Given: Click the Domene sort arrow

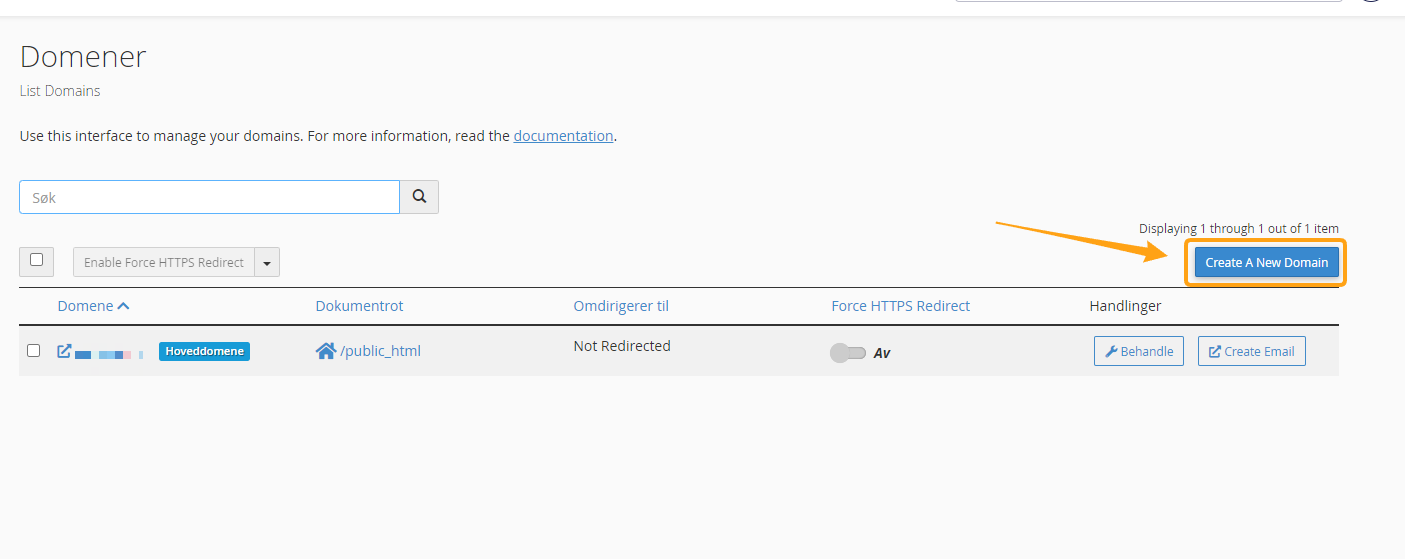Looking at the screenshot, I should (x=124, y=306).
